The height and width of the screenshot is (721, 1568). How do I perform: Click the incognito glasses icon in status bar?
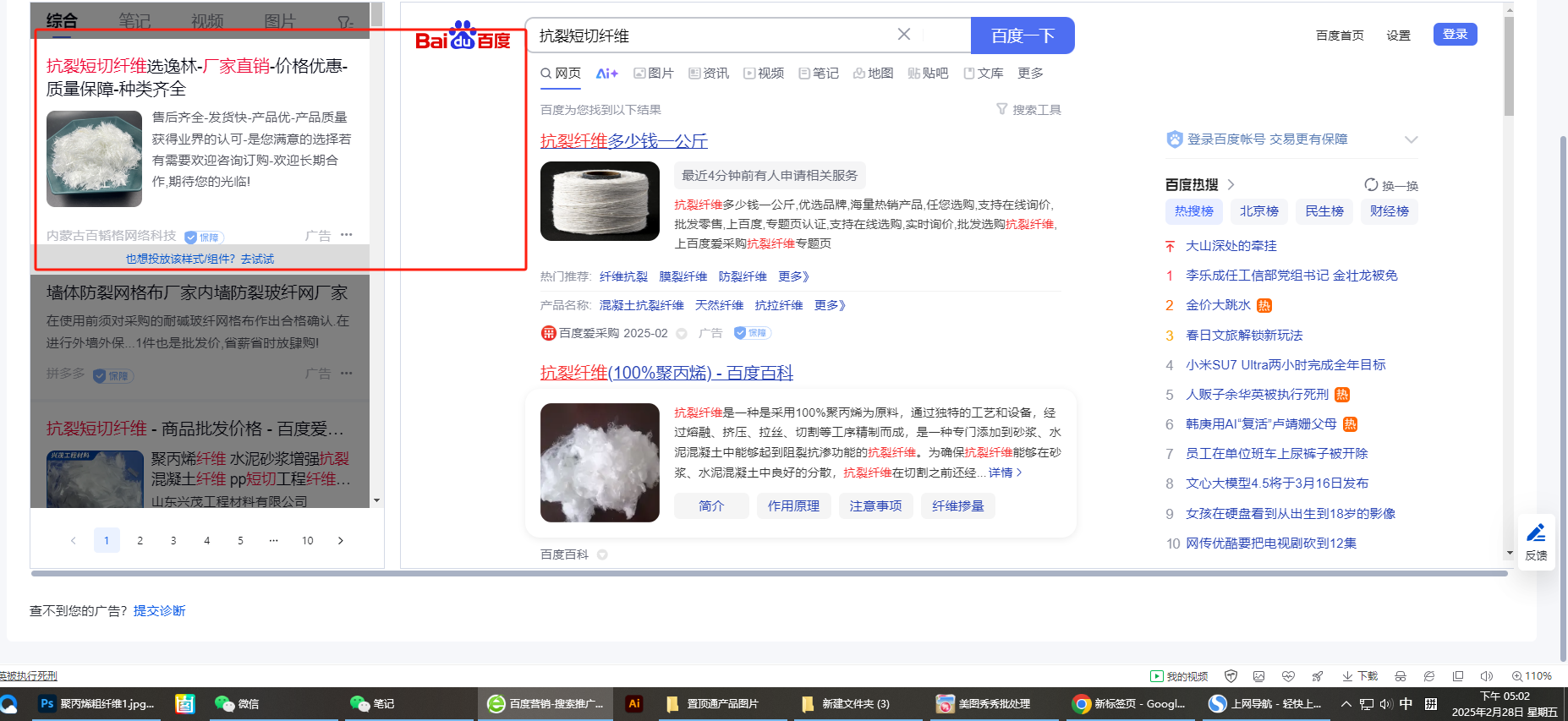click(1401, 676)
